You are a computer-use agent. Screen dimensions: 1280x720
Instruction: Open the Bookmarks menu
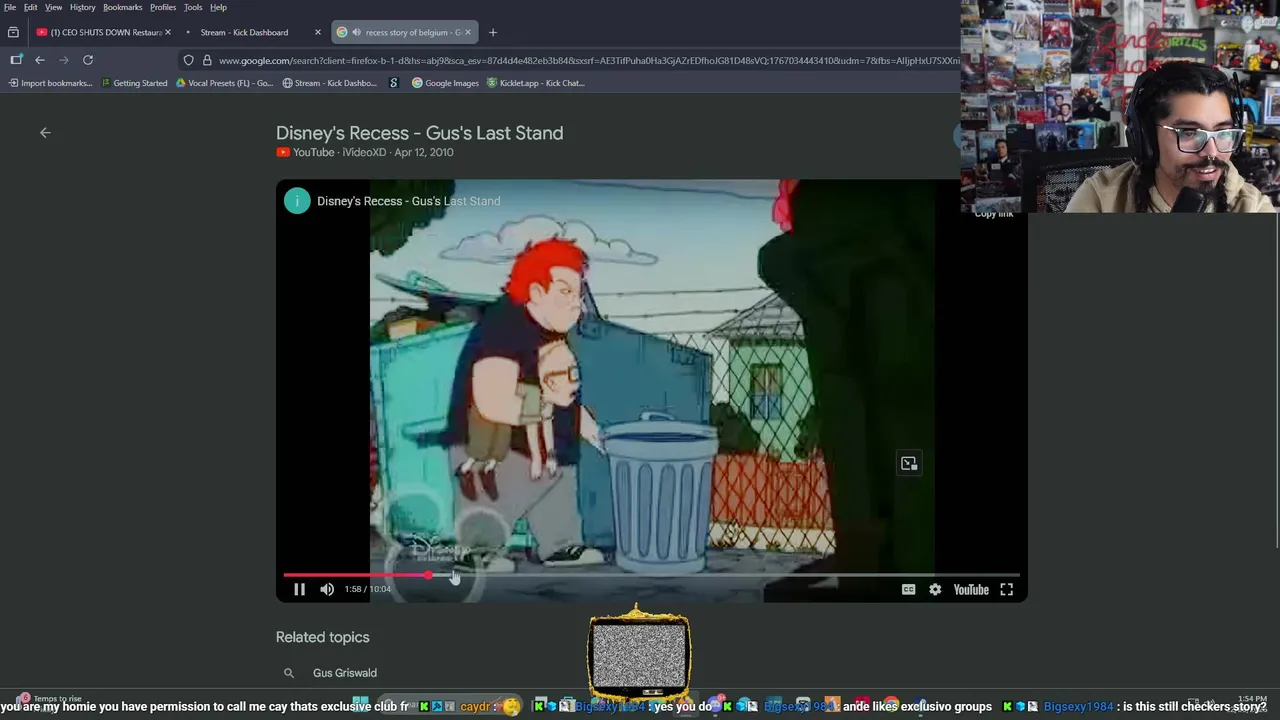click(123, 7)
